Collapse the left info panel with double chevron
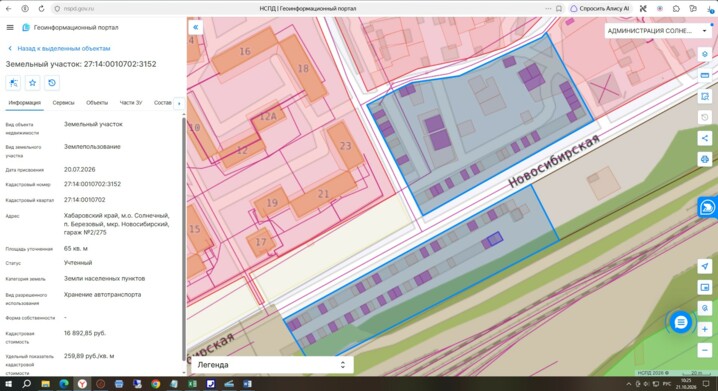Screen dimensions: 718x391 pyautogui.click(x=196, y=27)
